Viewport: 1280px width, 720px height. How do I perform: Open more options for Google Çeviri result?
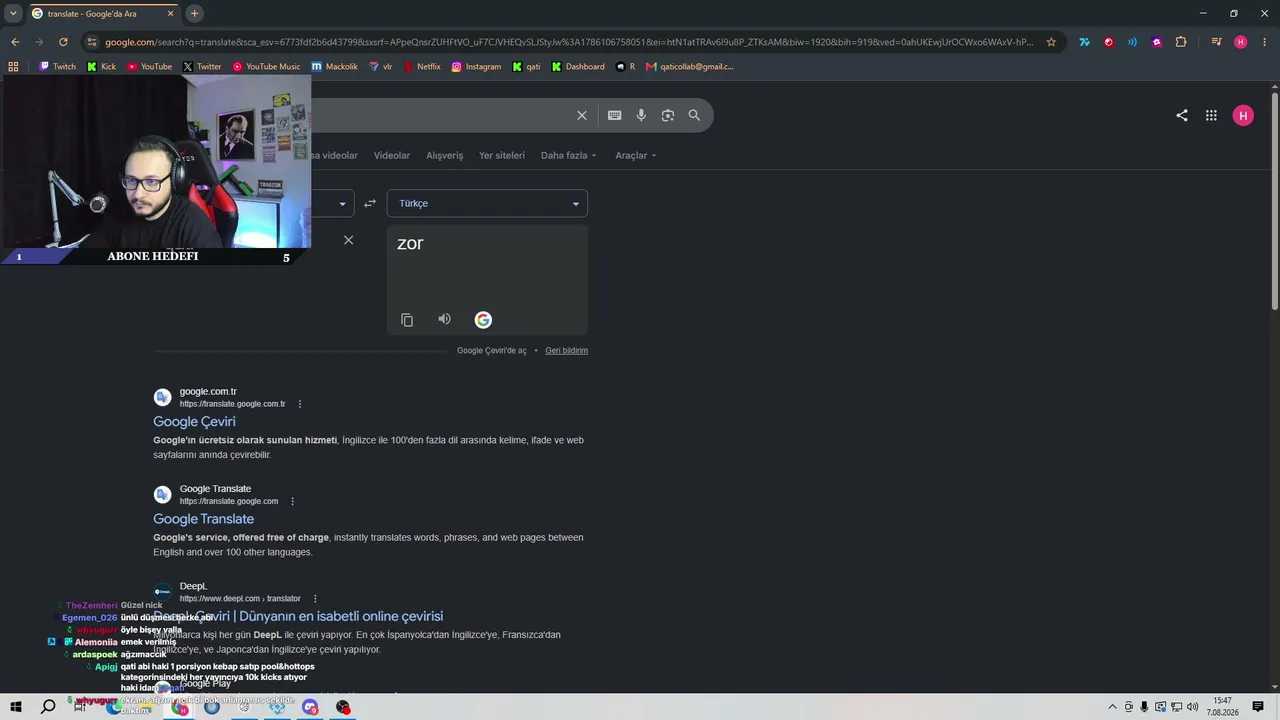[x=300, y=404]
